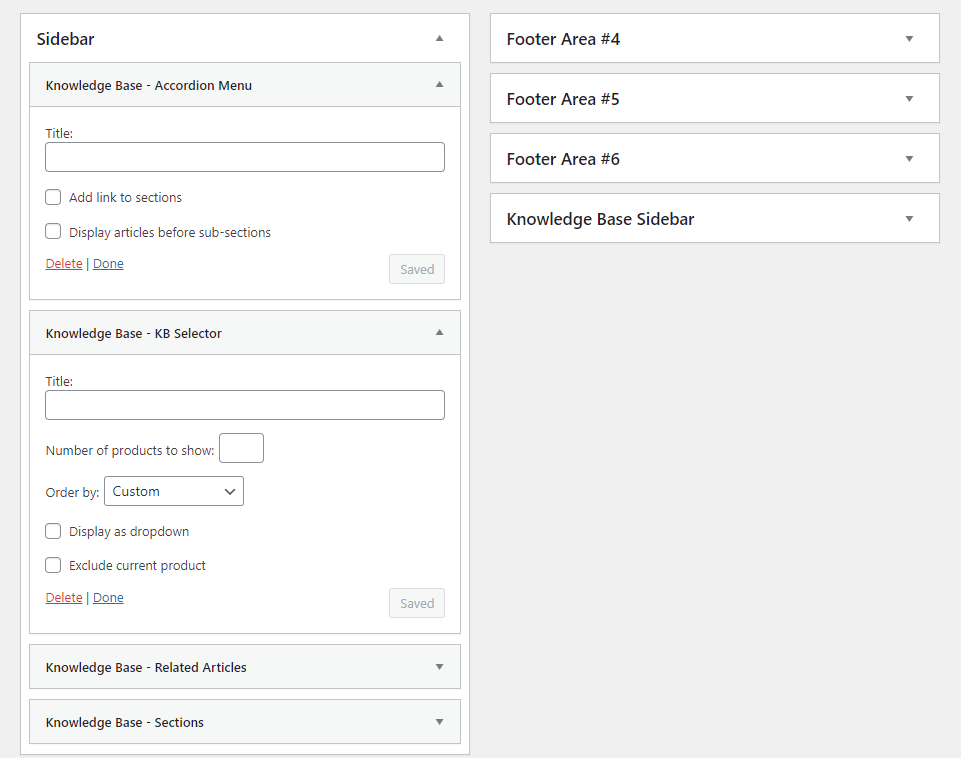Check Display articles before sub-sections
Image resolution: width=961 pixels, height=758 pixels.
(x=54, y=232)
